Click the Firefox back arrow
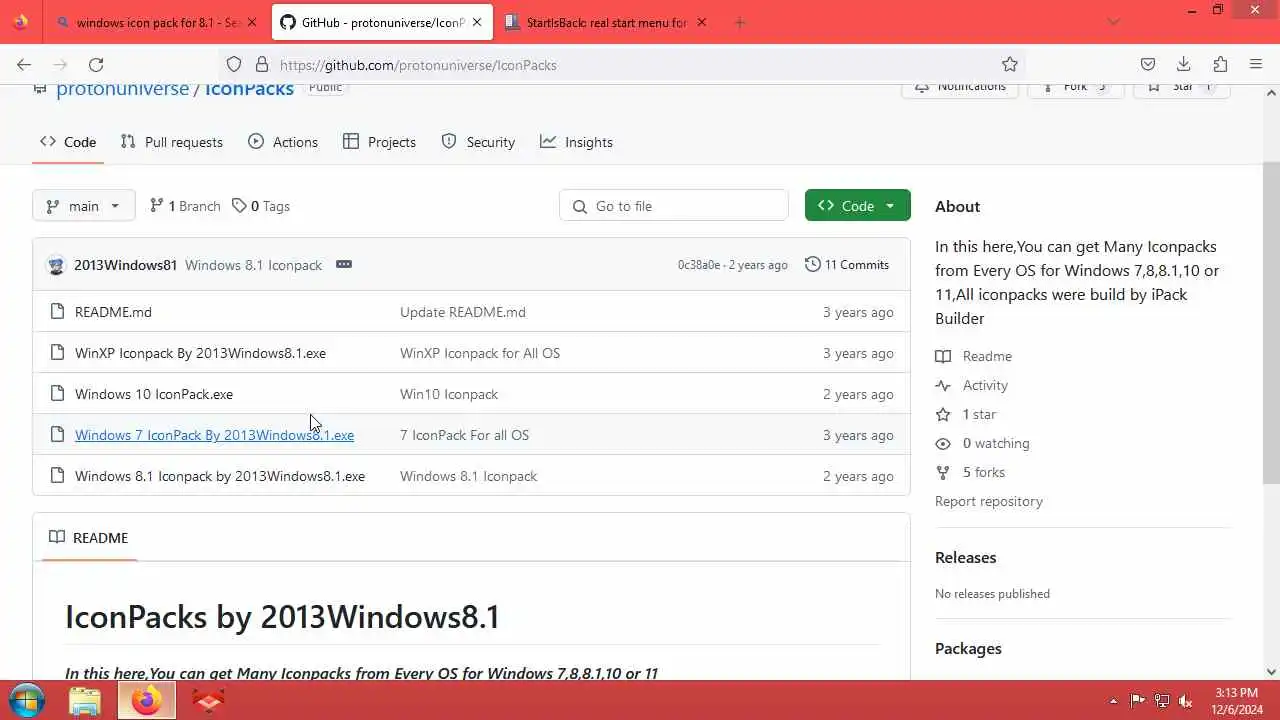 (24, 64)
